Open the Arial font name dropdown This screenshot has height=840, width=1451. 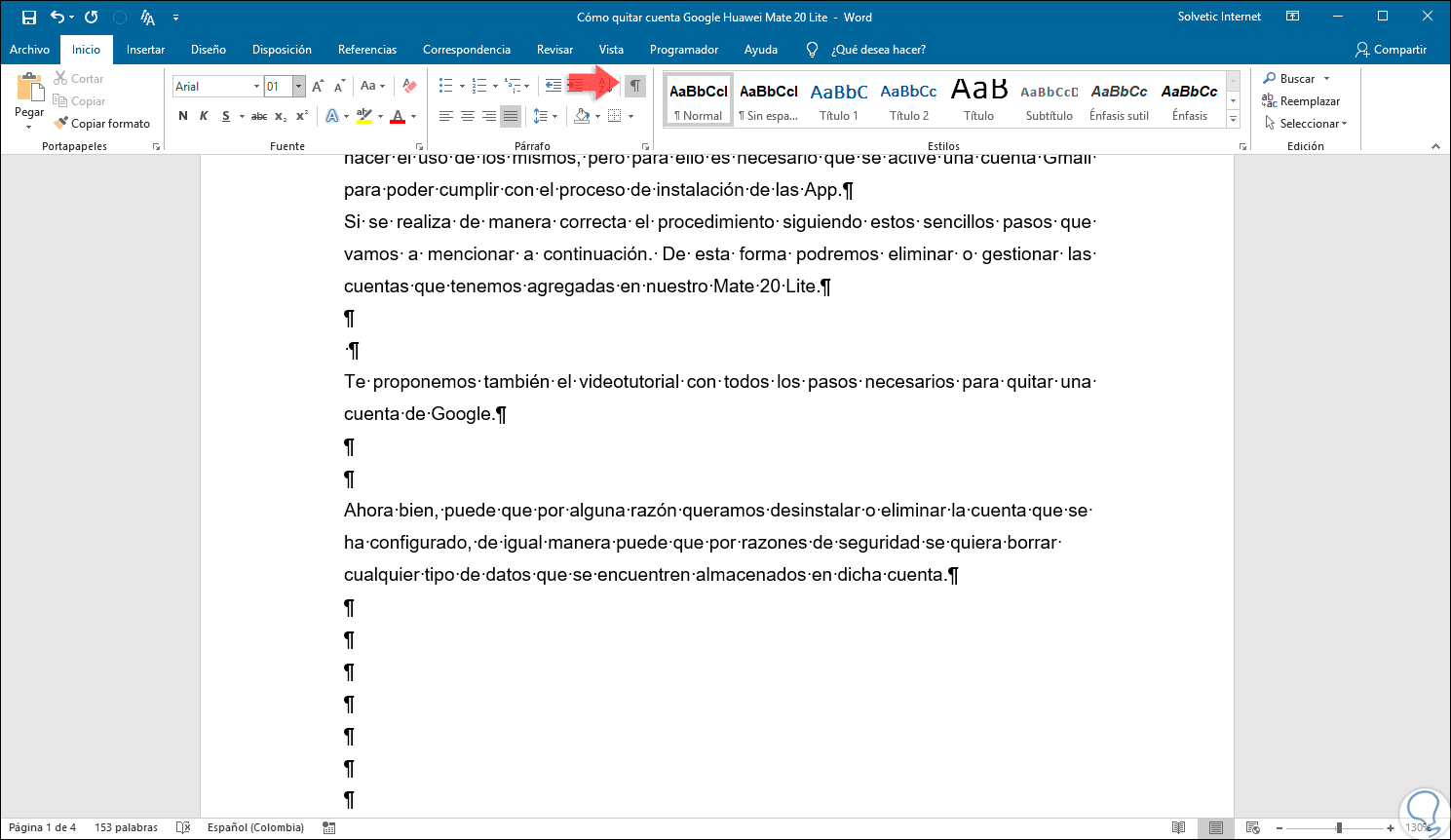click(256, 87)
